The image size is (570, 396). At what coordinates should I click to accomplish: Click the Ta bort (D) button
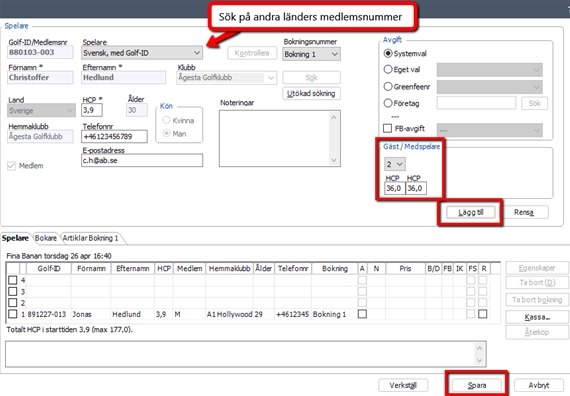click(537, 283)
